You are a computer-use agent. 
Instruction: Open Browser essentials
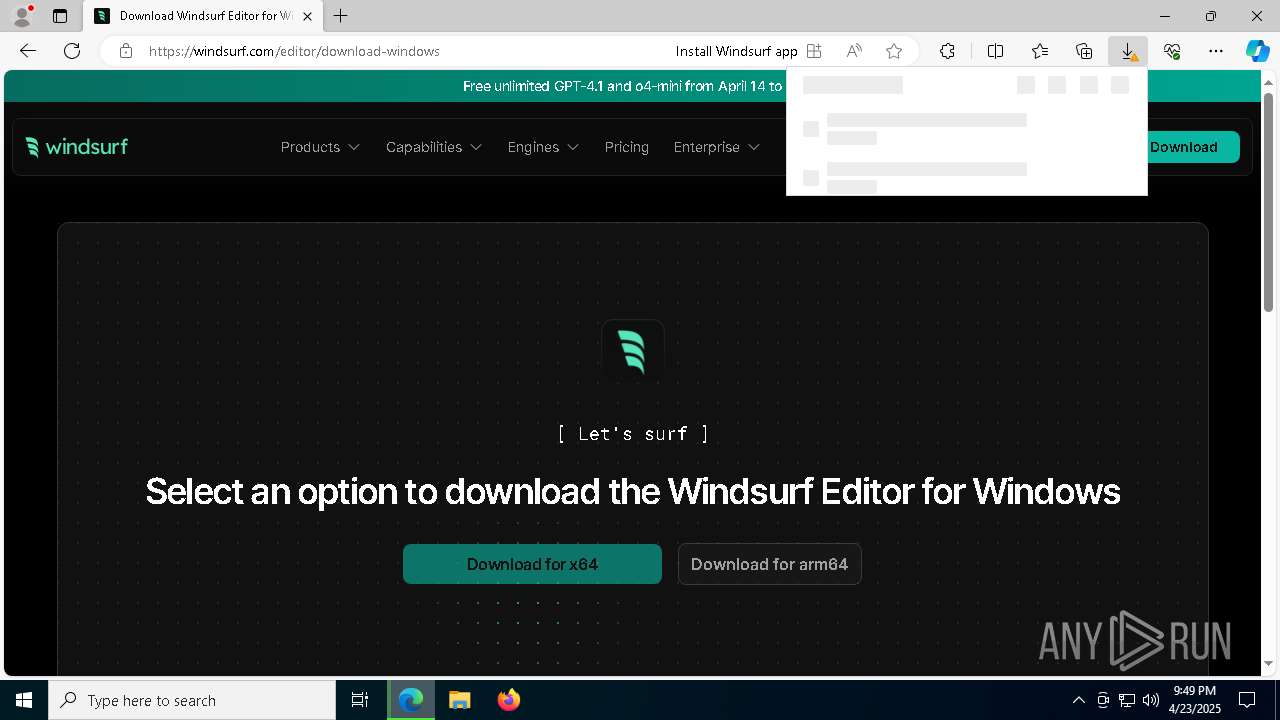pos(1172,51)
